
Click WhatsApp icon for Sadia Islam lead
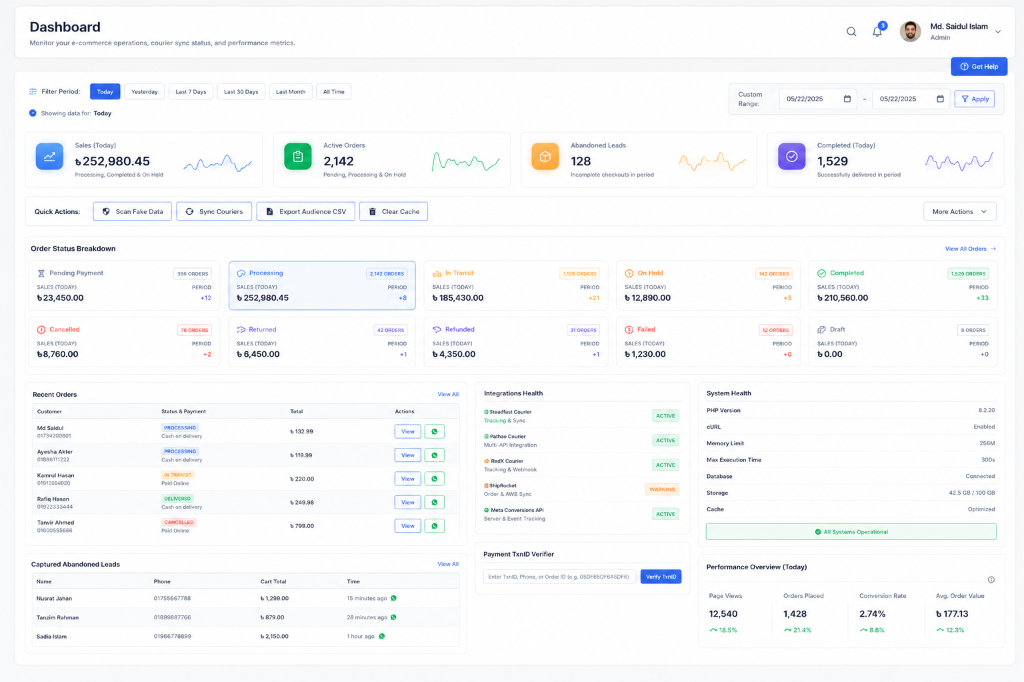point(382,636)
